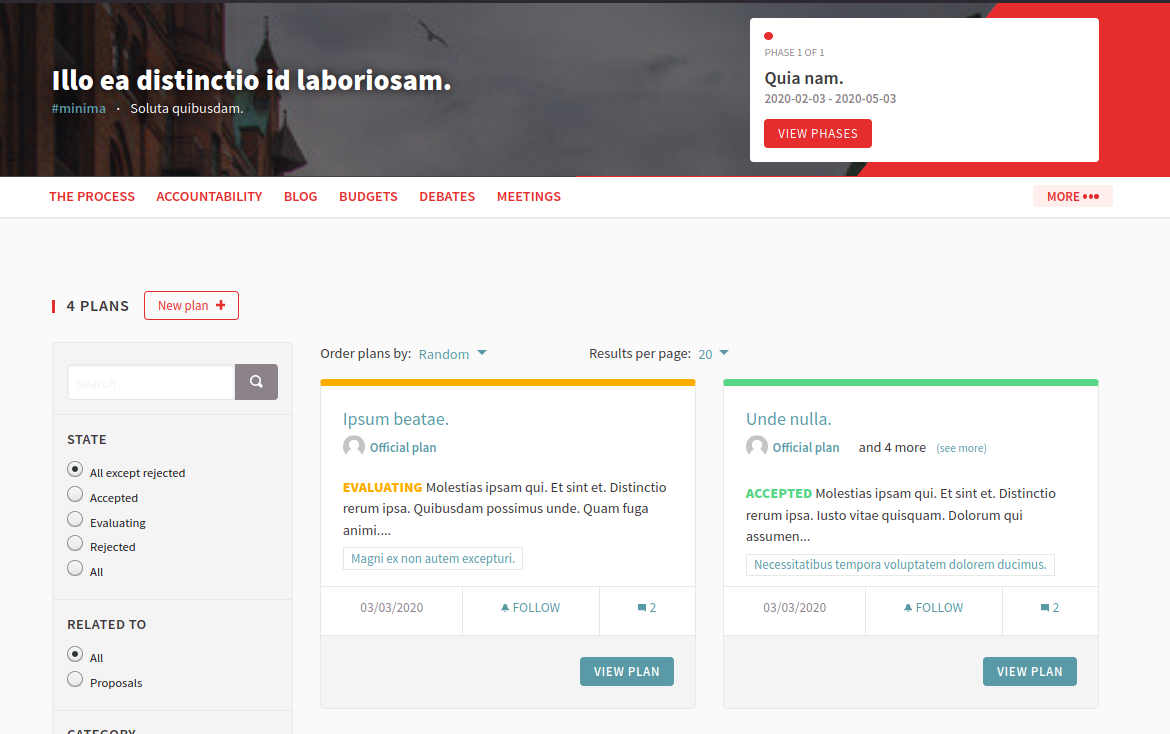
Task: Click the View Phases button
Action: click(817, 134)
